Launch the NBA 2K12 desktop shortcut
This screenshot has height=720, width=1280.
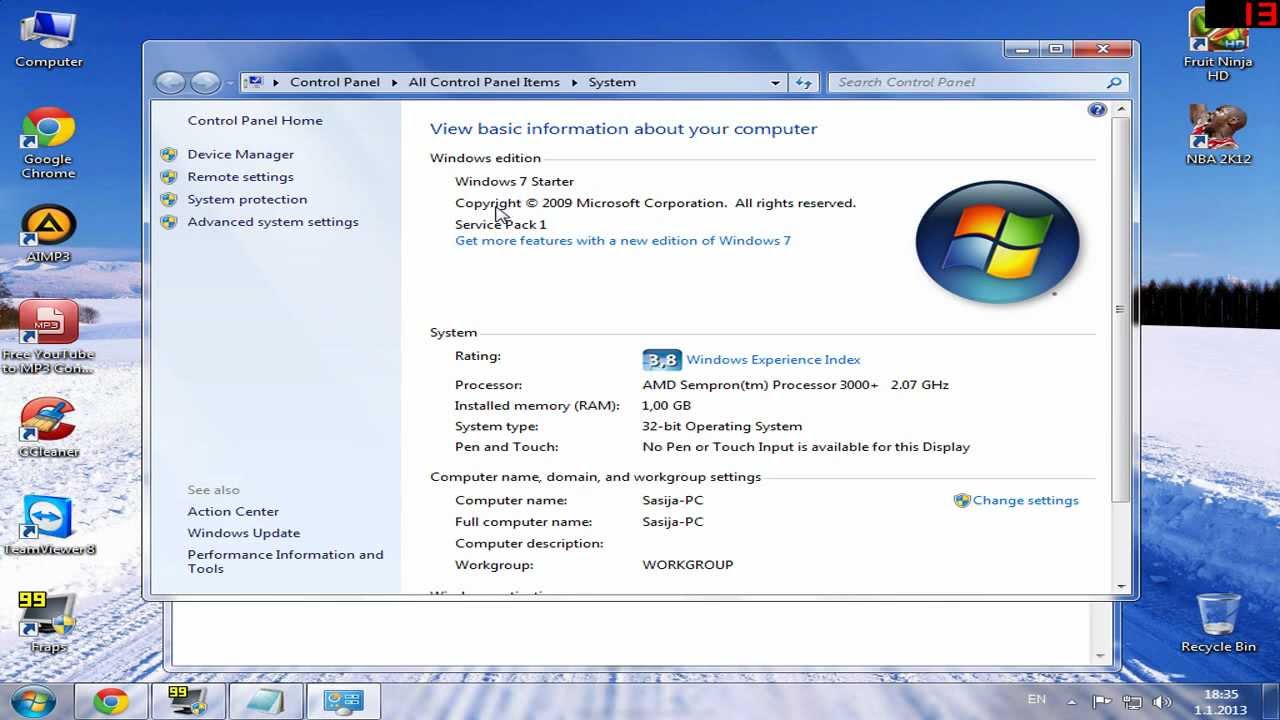pos(1218,134)
